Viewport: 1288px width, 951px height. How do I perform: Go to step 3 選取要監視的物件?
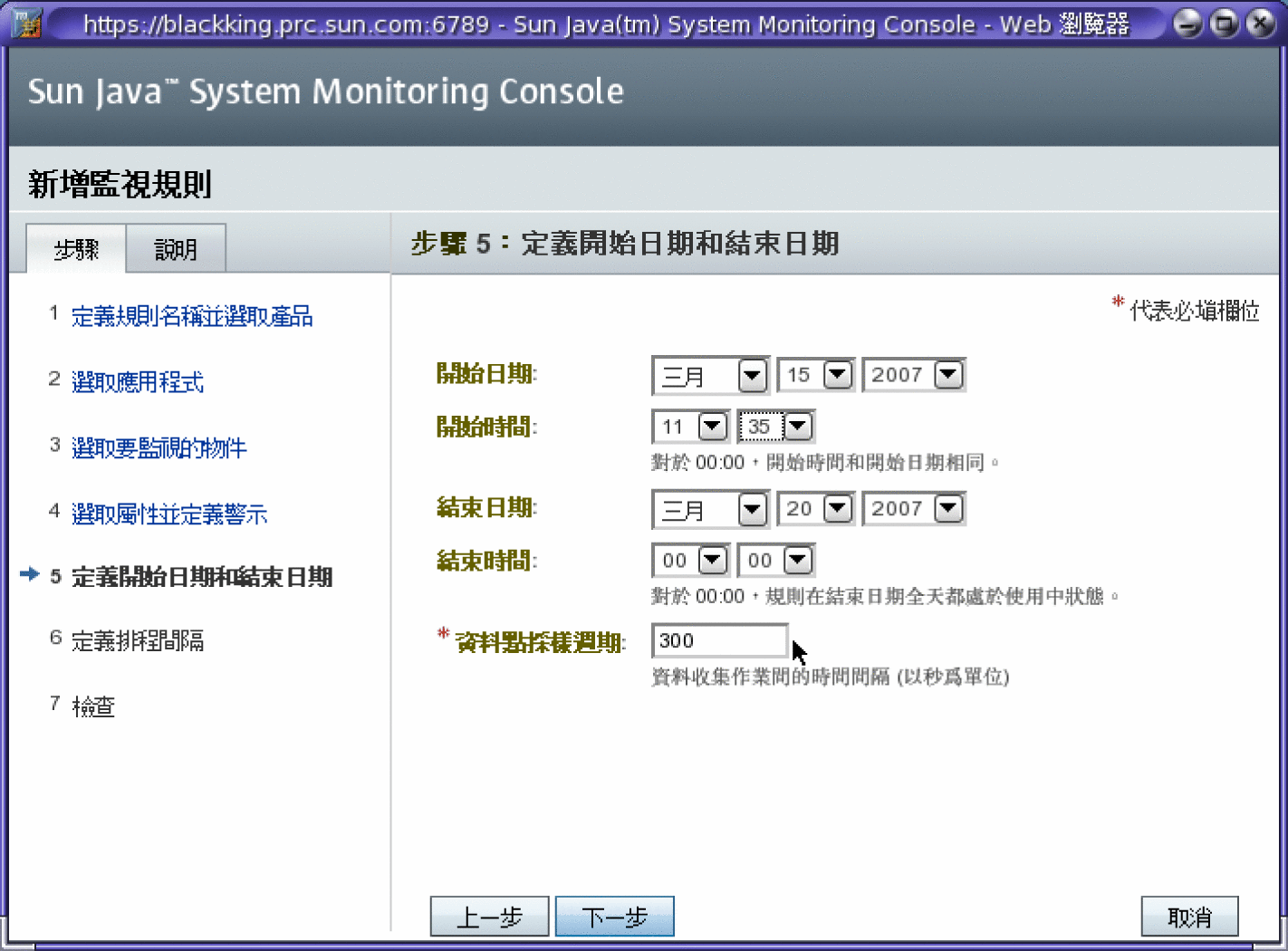tap(159, 448)
